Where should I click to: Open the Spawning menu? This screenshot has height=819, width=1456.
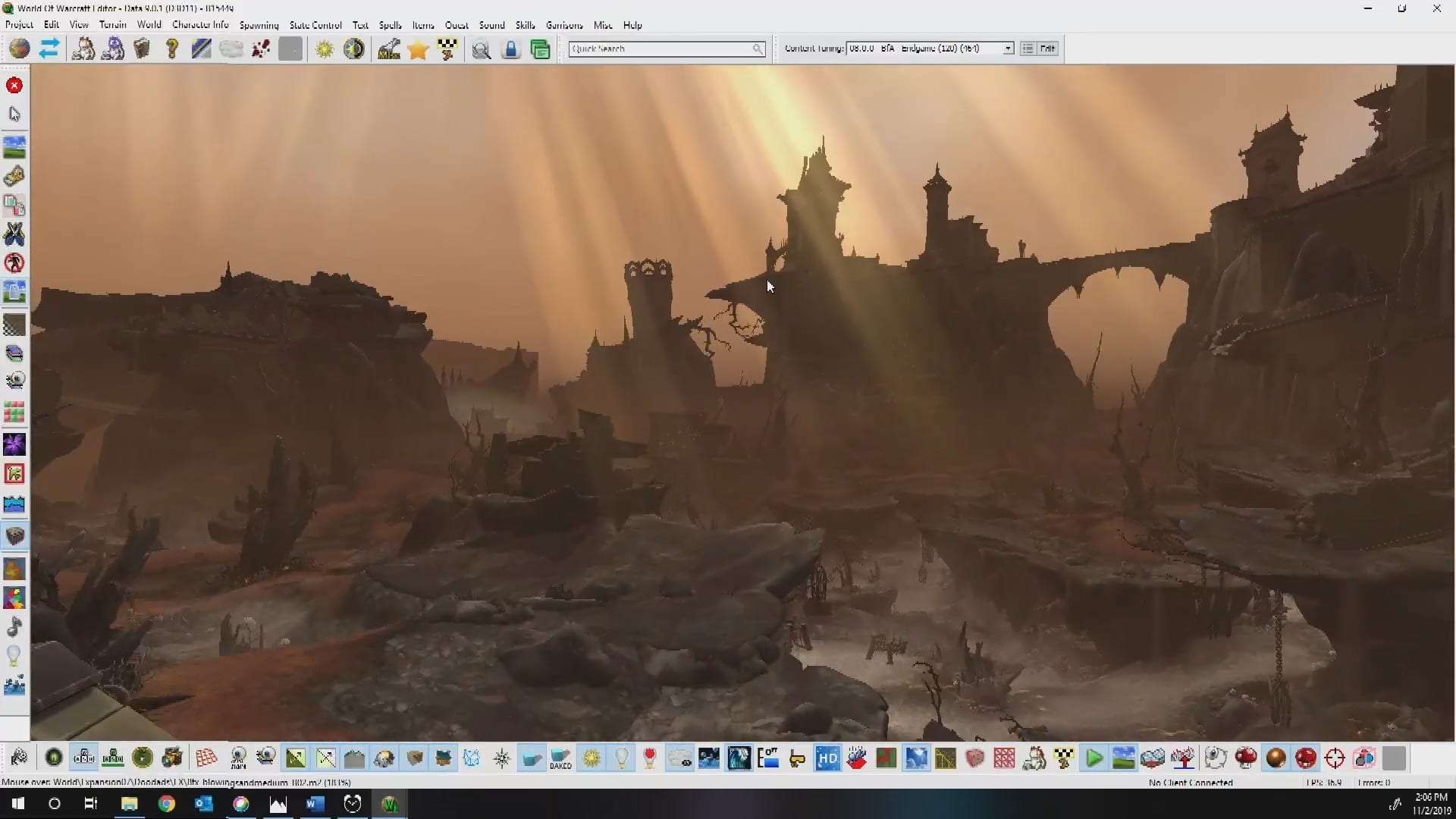[x=259, y=25]
